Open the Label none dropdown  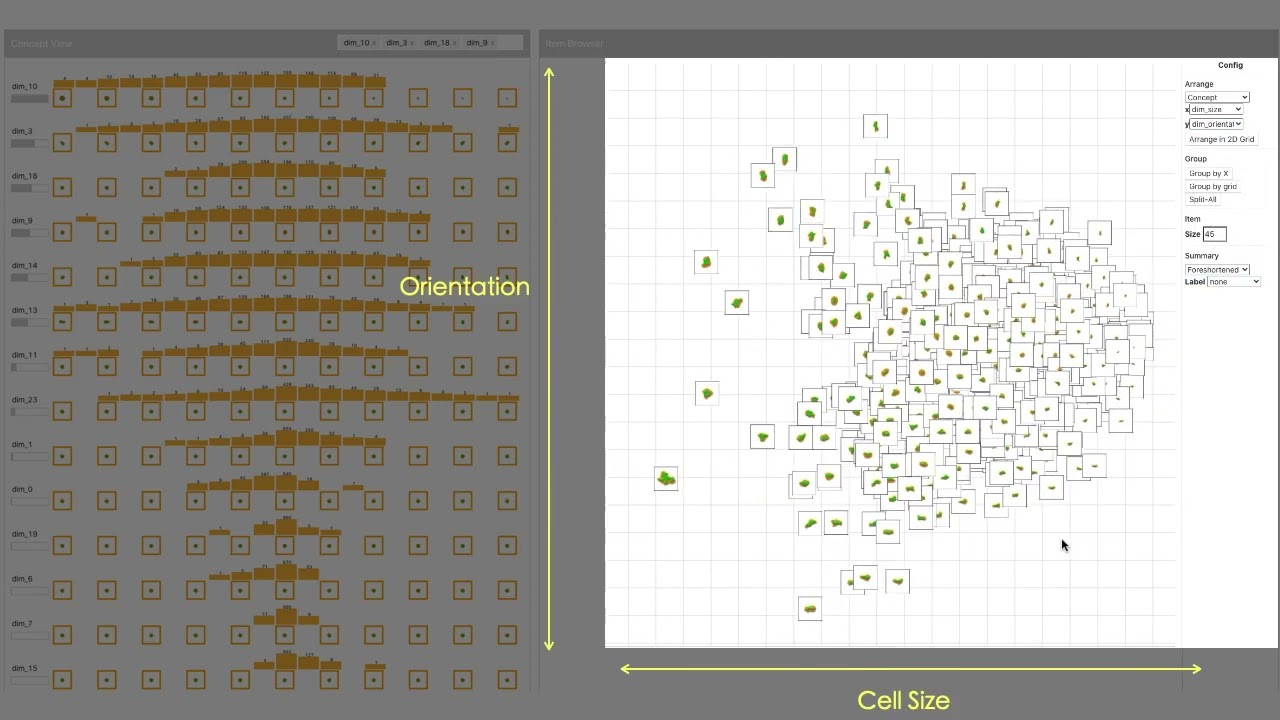tap(1234, 282)
